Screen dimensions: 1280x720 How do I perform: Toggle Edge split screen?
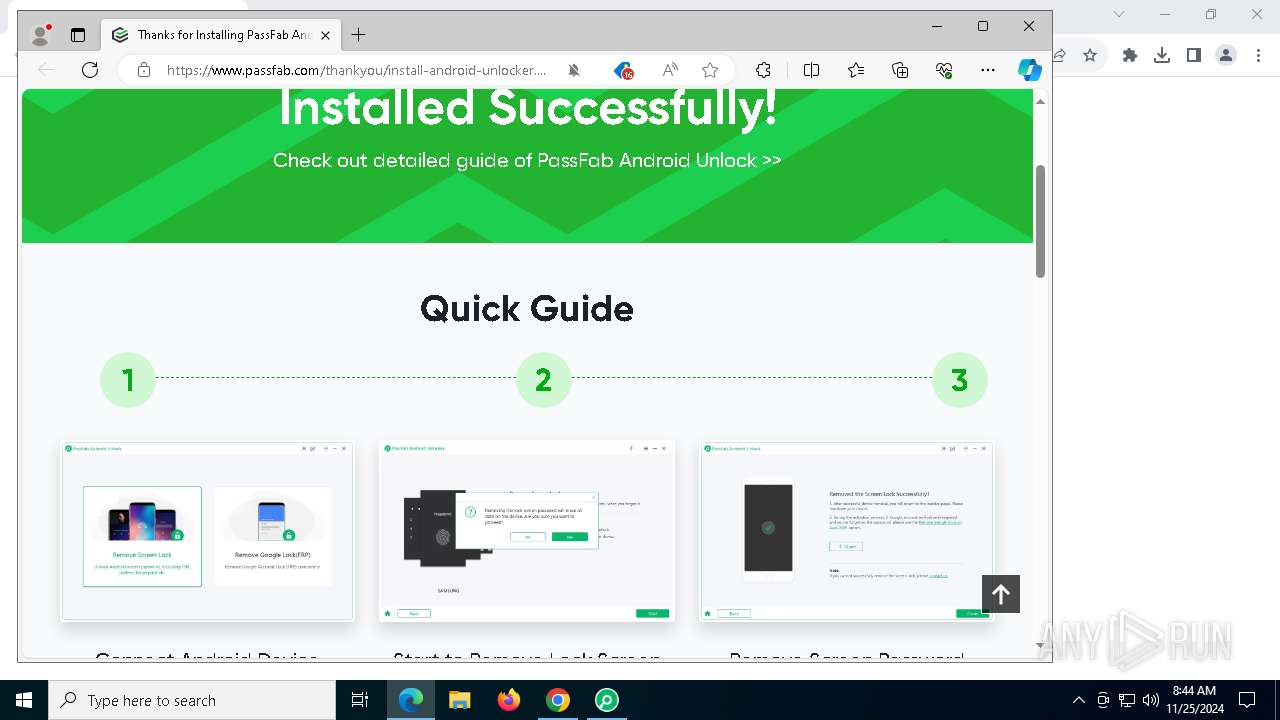click(812, 70)
